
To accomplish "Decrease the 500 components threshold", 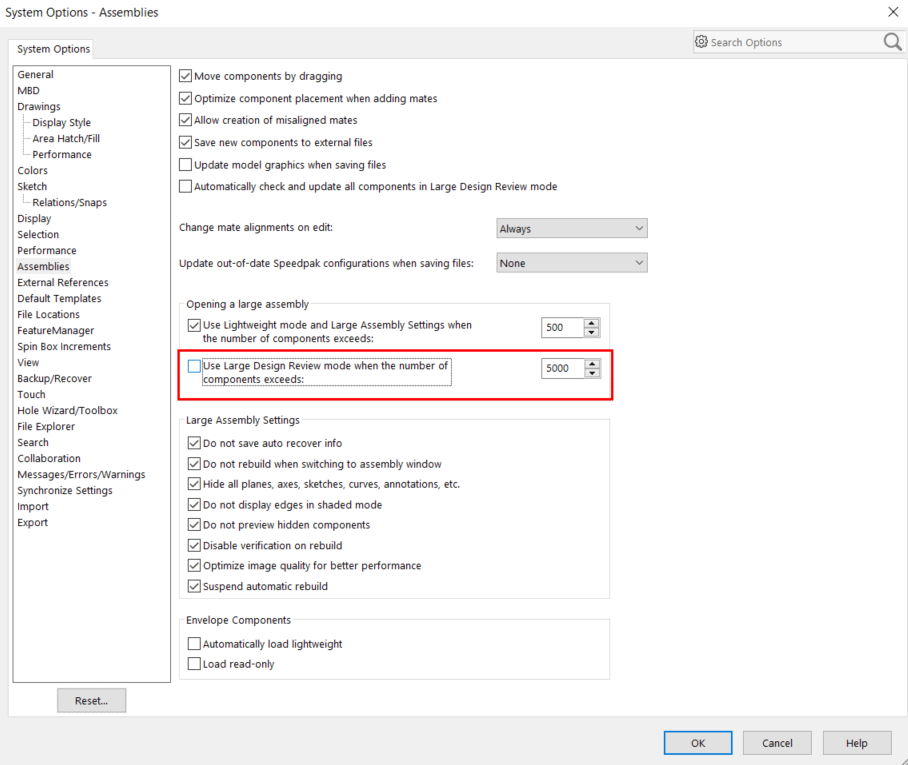I will click(591, 332).
